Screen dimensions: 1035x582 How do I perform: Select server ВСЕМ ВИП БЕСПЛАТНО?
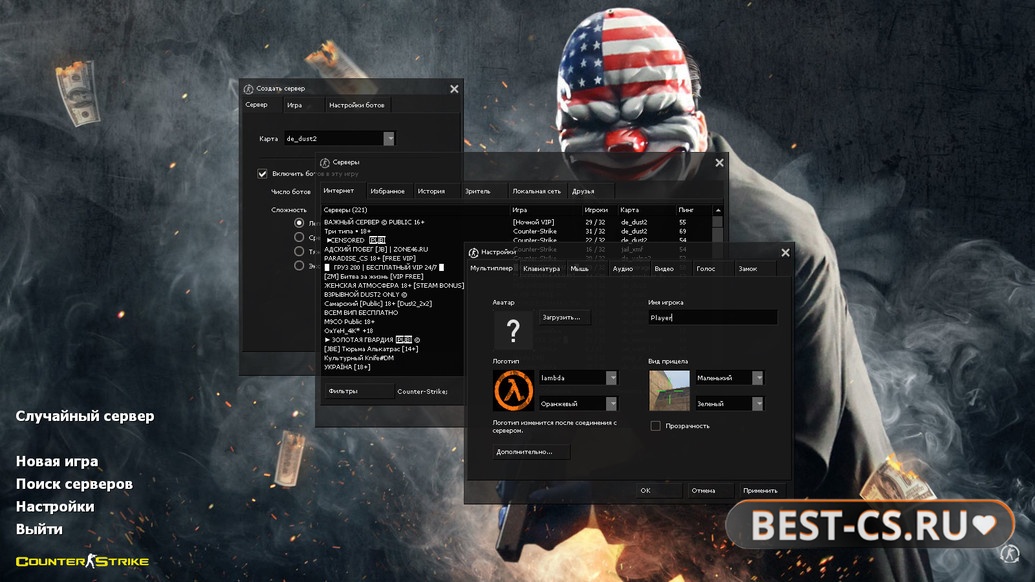(x=393, y=313)
